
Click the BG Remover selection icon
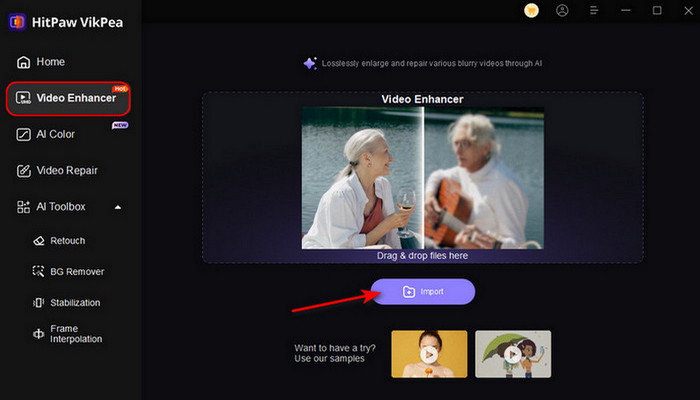[38, 271]
